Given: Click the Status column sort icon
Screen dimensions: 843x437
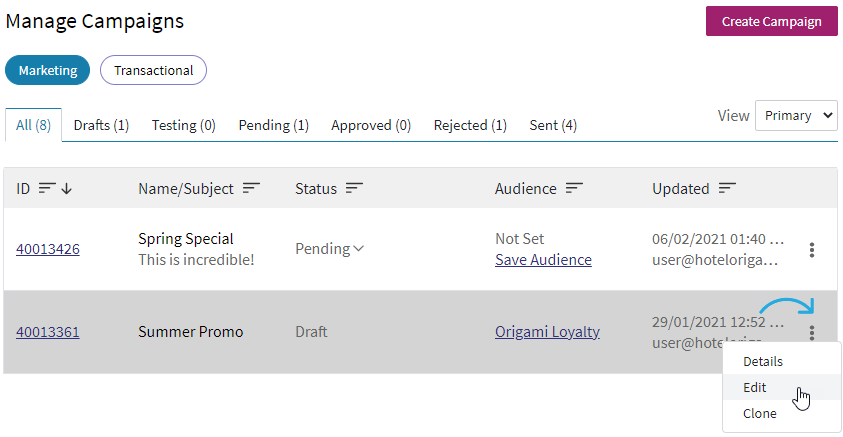Looking at the screenshot, I should (354, 188).
